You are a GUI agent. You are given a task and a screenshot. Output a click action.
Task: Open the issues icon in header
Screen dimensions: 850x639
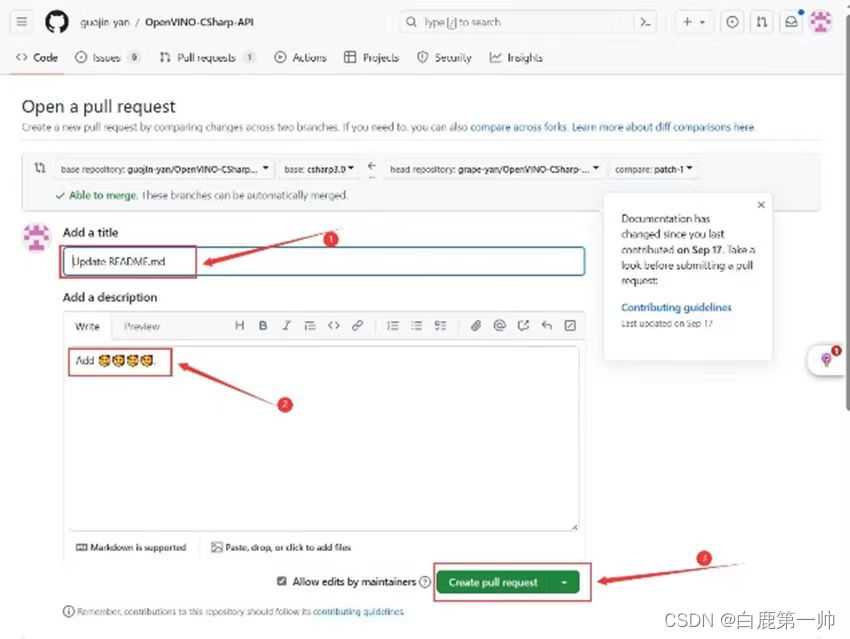(x=732, y=22)
